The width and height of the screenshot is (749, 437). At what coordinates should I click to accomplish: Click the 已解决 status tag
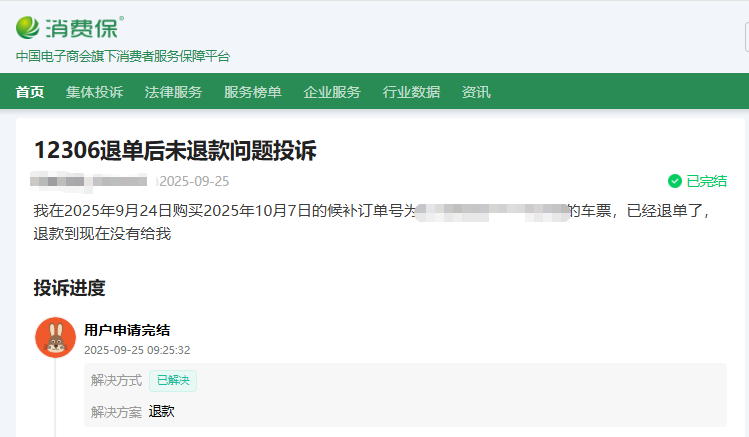point(173,381)
